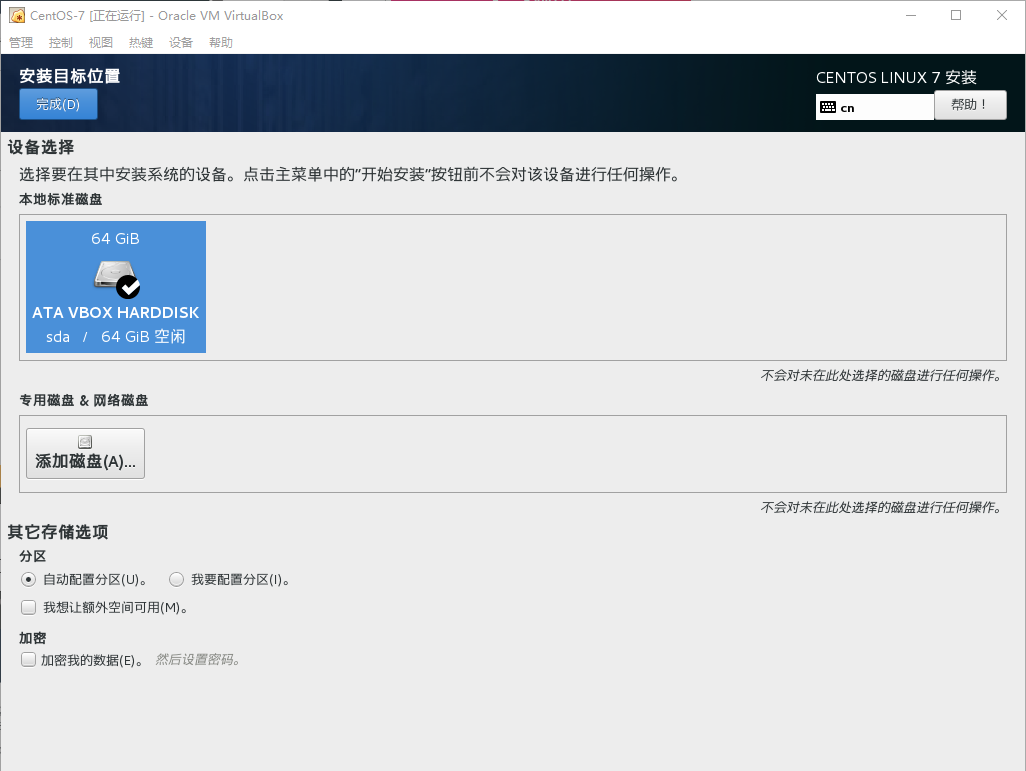Click the hard disk drive icon with checkmark
The image size is (1026, 771).
(116, 276)
